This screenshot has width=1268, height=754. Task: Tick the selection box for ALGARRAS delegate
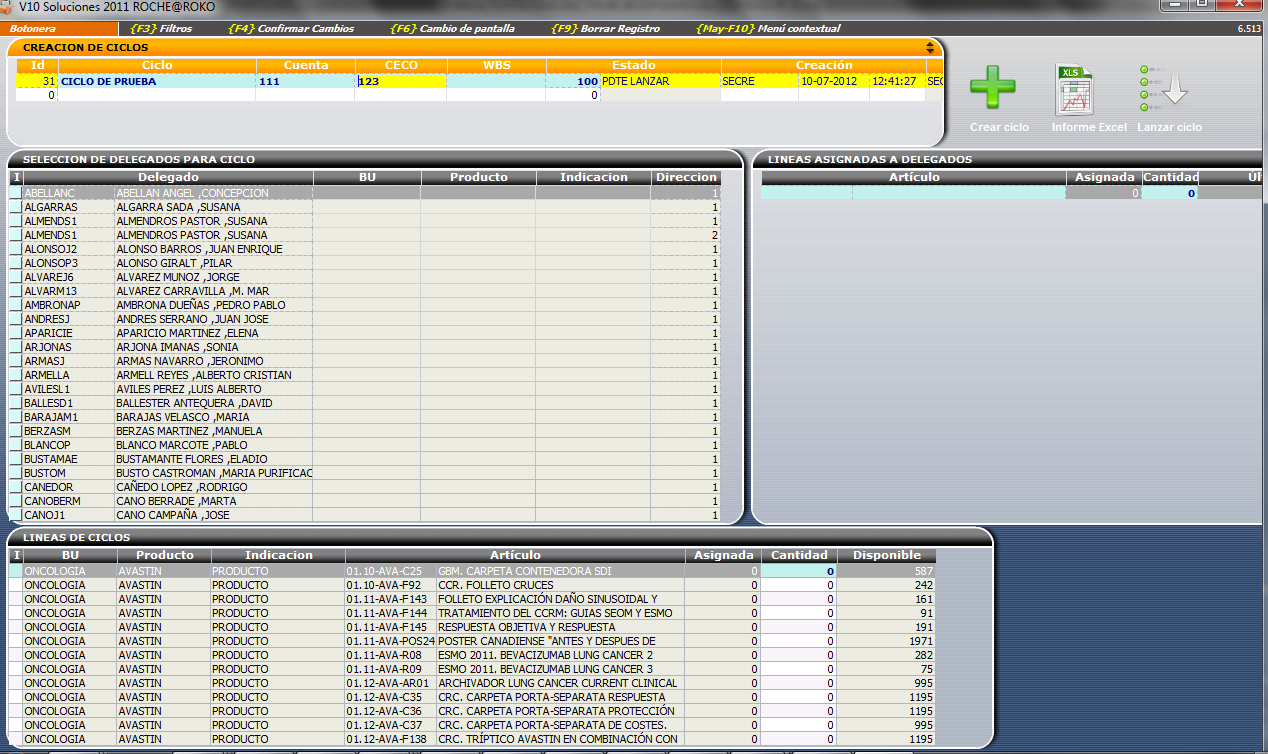(15, 207)
